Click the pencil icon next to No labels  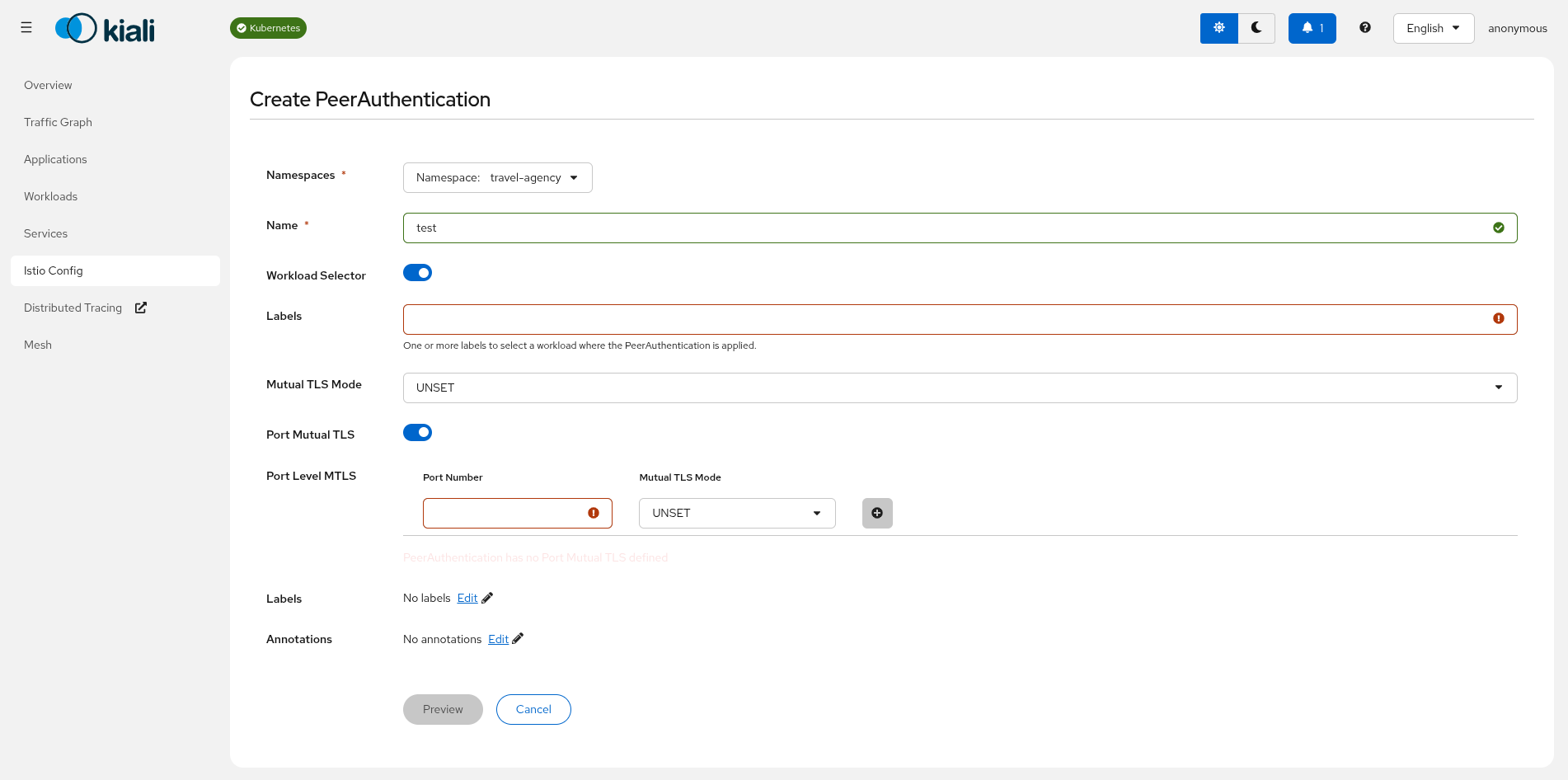[x=486, y=597]
